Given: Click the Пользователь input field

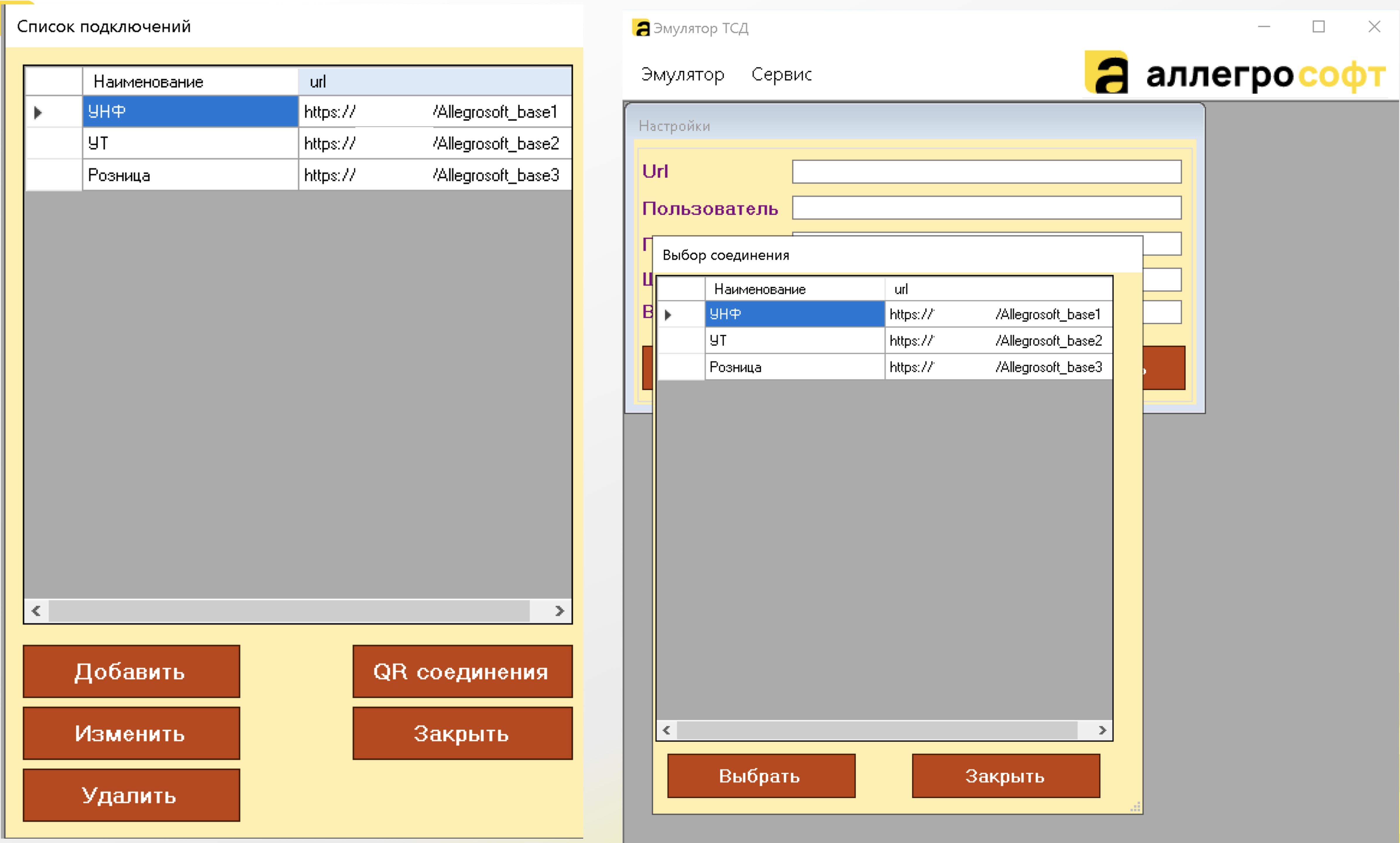Looking at the screenshot, I should click(x=986, y=208).
